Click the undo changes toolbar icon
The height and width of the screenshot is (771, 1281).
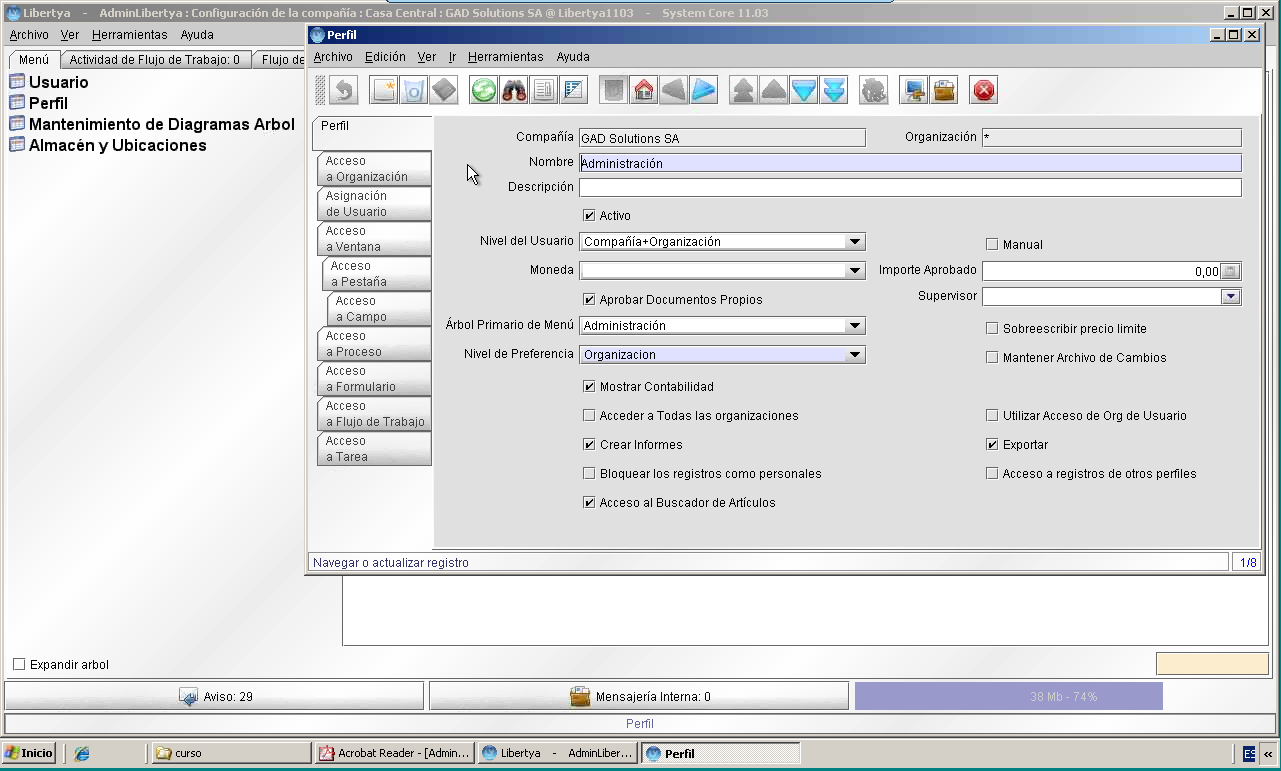click(344, 90)
